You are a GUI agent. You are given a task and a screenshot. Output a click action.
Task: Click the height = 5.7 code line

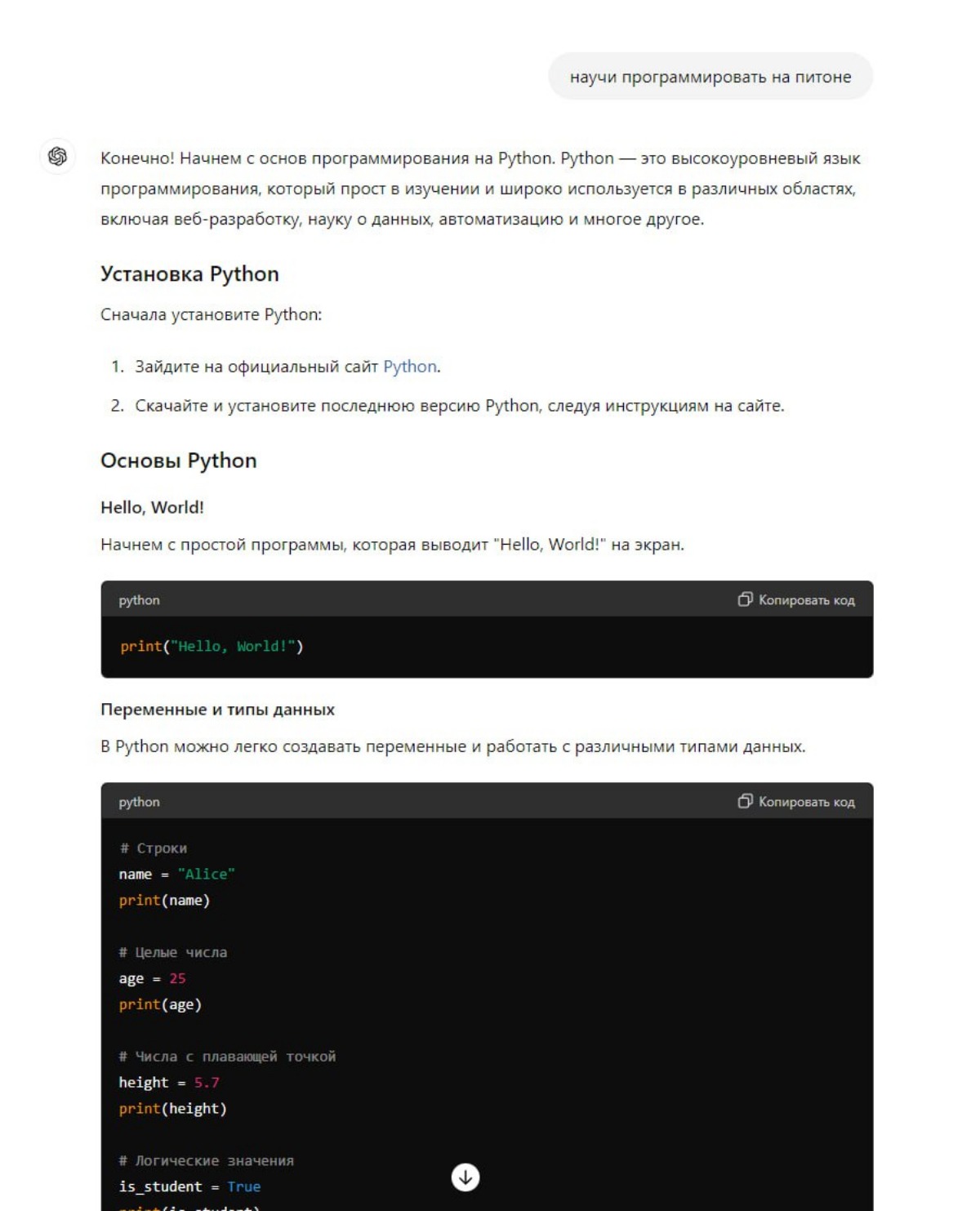click(169, 1082)
